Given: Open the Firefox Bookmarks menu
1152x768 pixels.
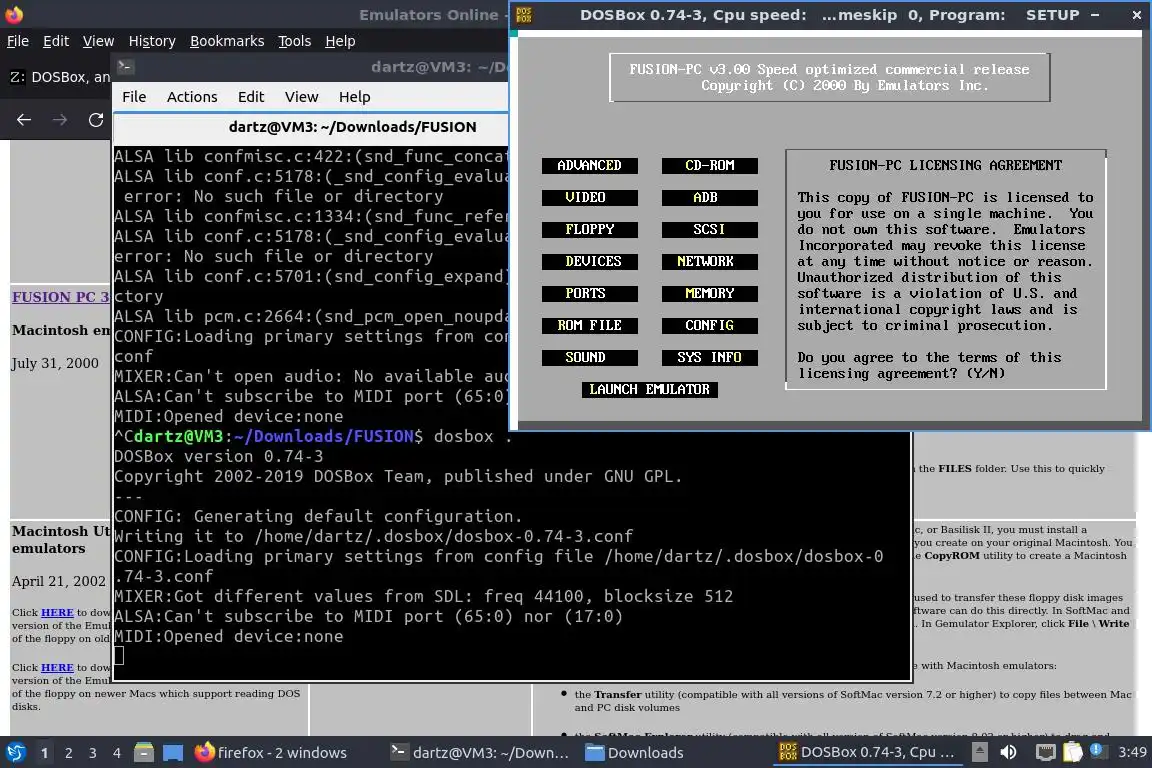Looking at the screenshot, I should (x=227, y=41).
